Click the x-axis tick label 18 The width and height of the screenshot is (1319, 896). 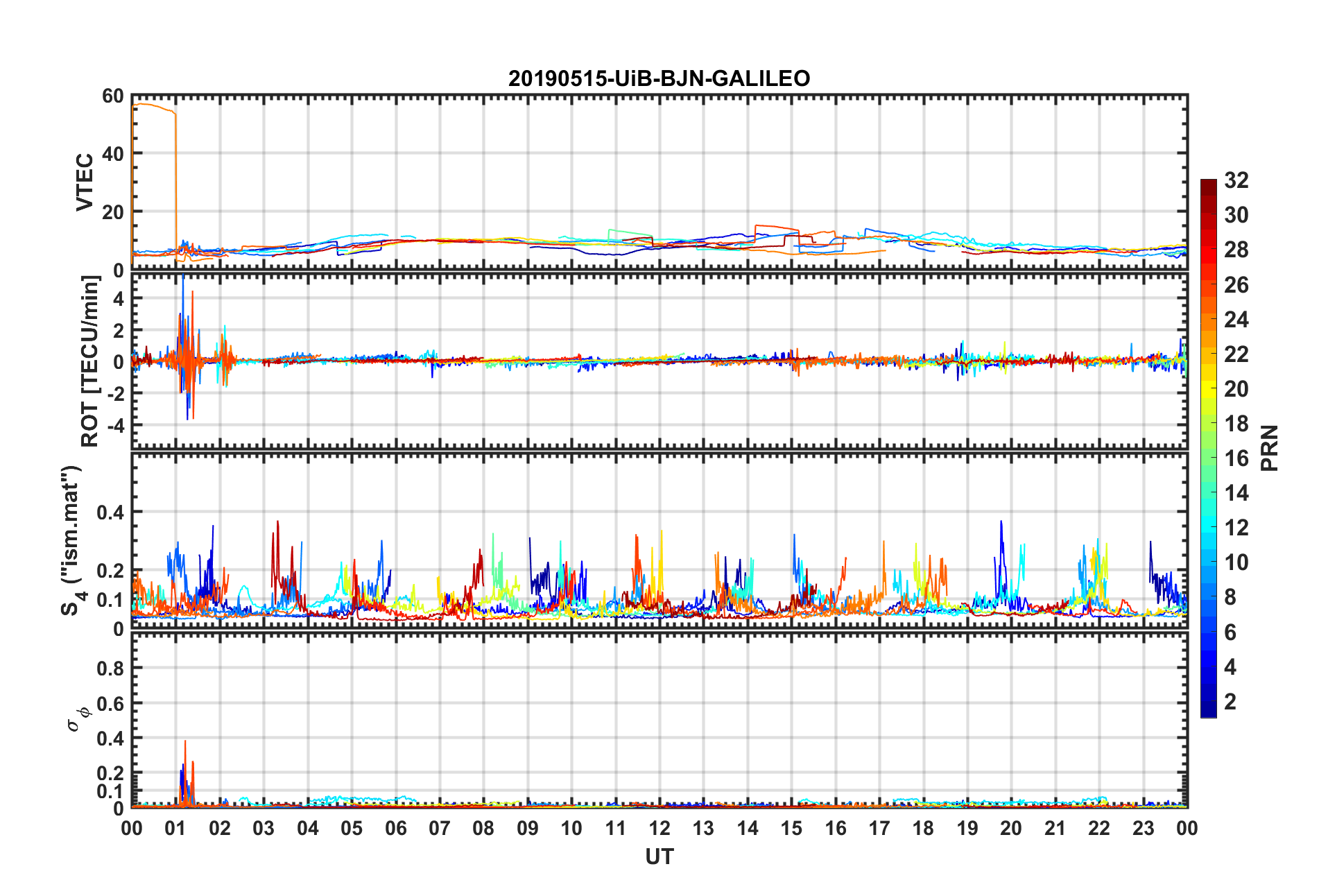(923, 828)
